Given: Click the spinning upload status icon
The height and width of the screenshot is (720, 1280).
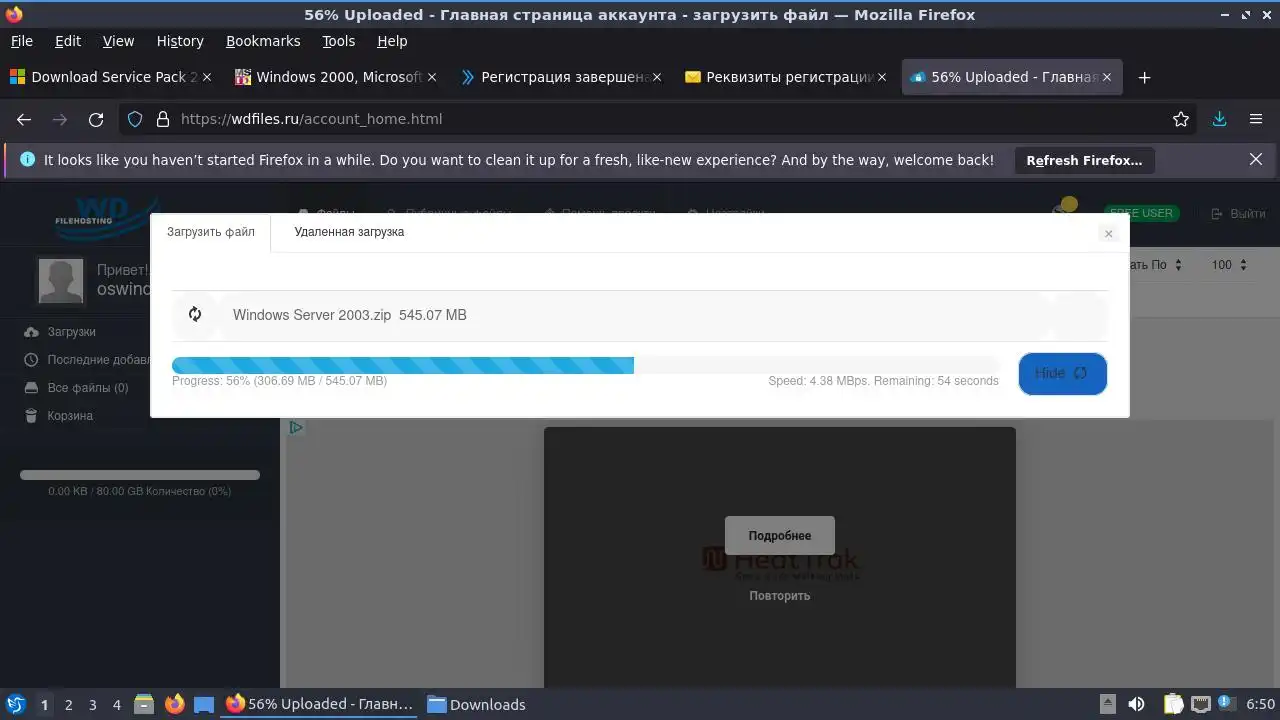Looking at the screenshot, I should 195,314.
